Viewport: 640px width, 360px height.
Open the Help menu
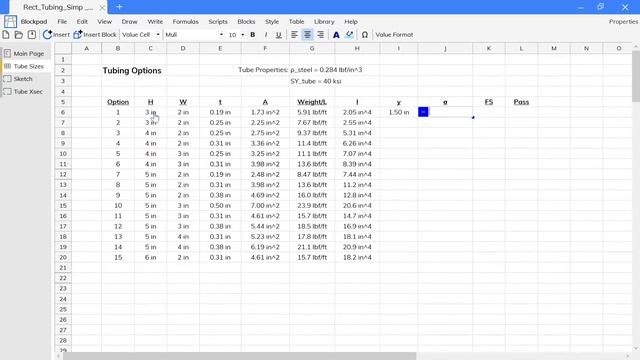(x=351, y=22)
